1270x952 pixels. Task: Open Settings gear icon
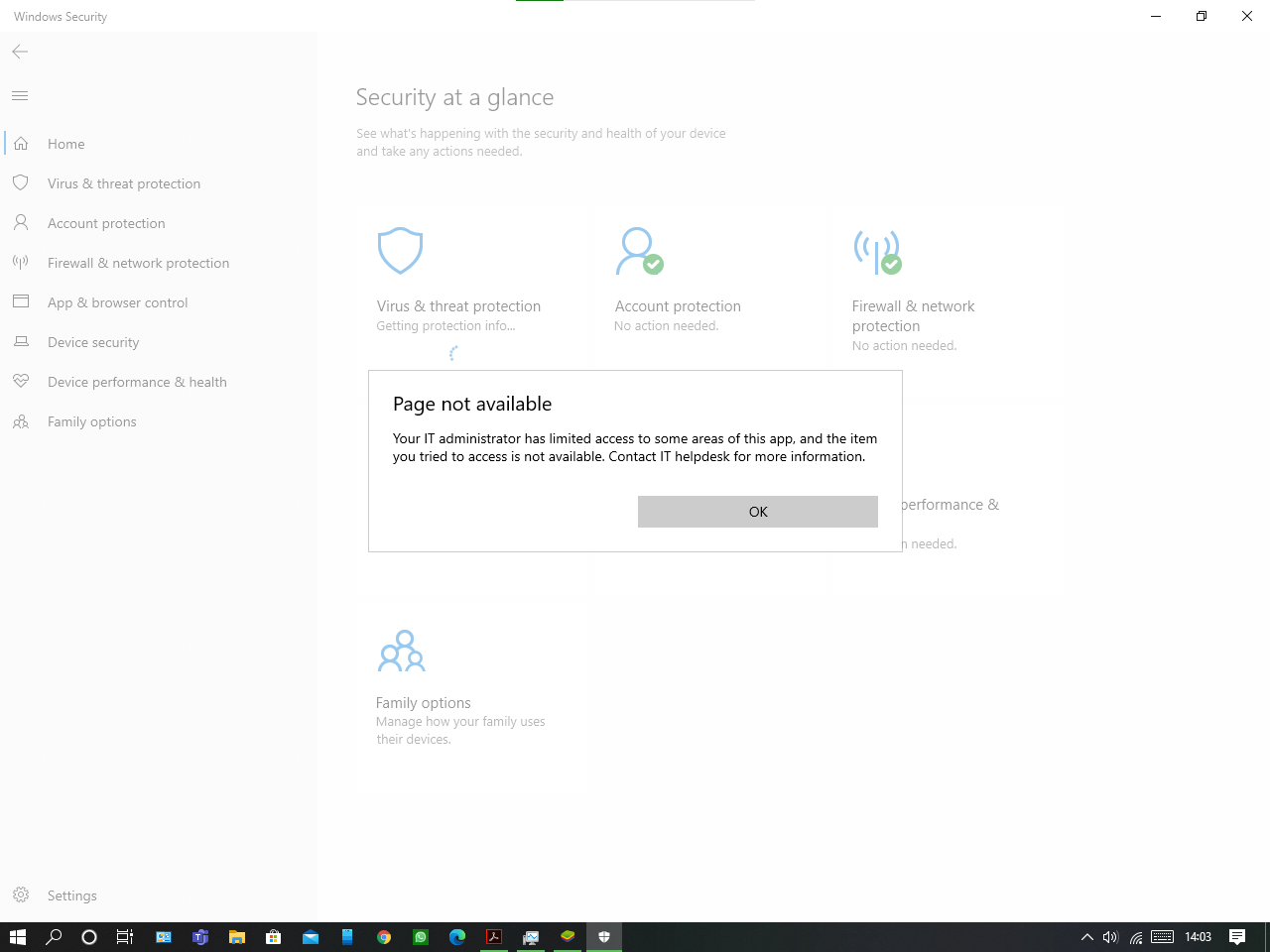[21, 894]
